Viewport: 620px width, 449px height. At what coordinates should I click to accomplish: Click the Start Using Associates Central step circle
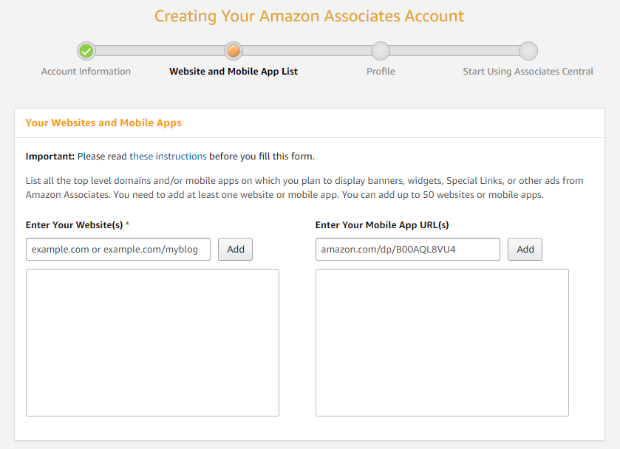528,51
